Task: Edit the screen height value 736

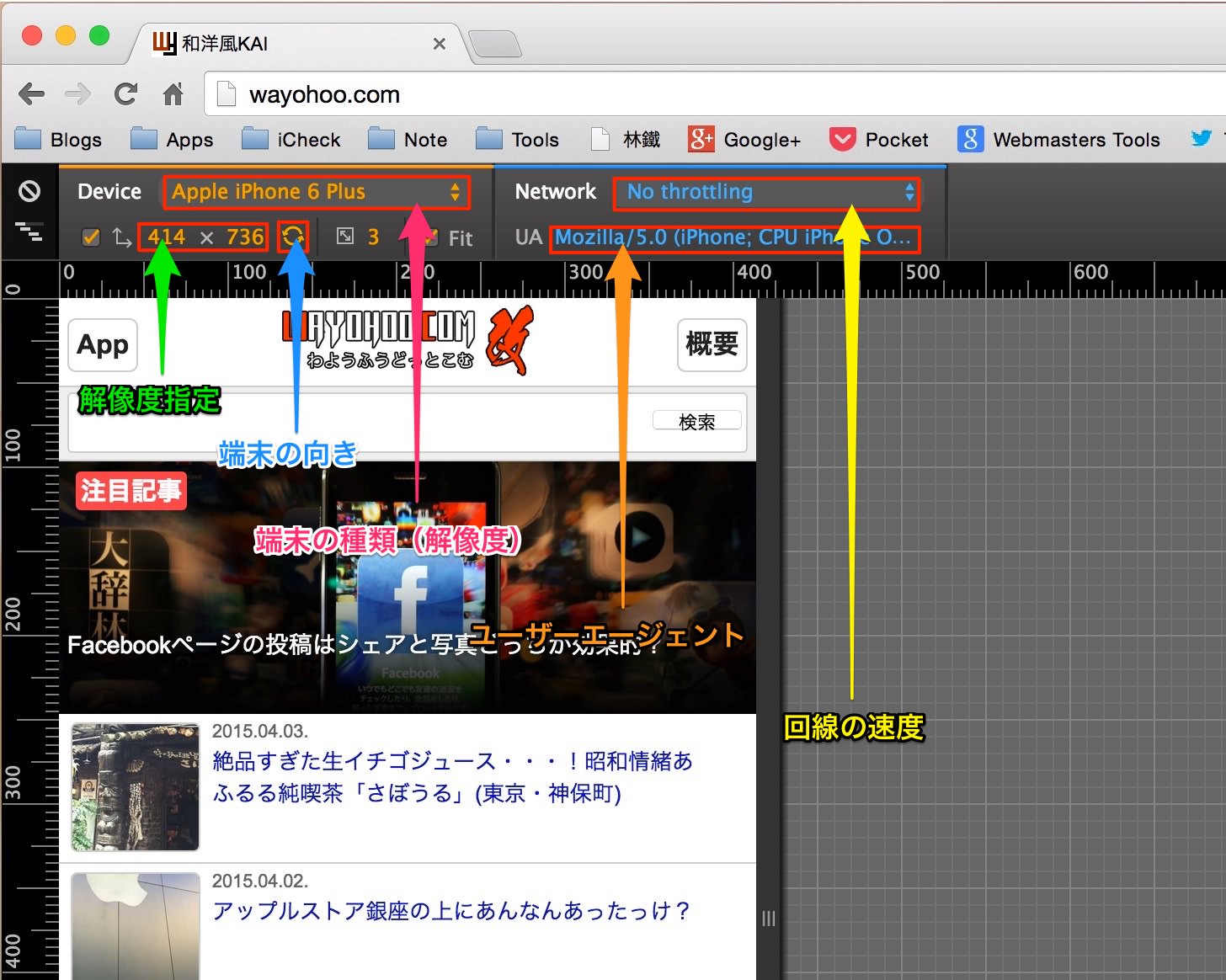Action: point(245,237)
